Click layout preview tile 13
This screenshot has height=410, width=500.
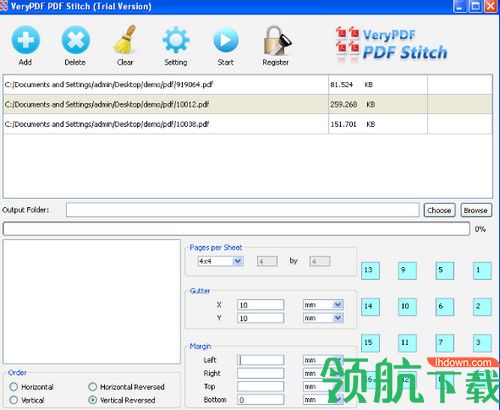pos(370,271)
